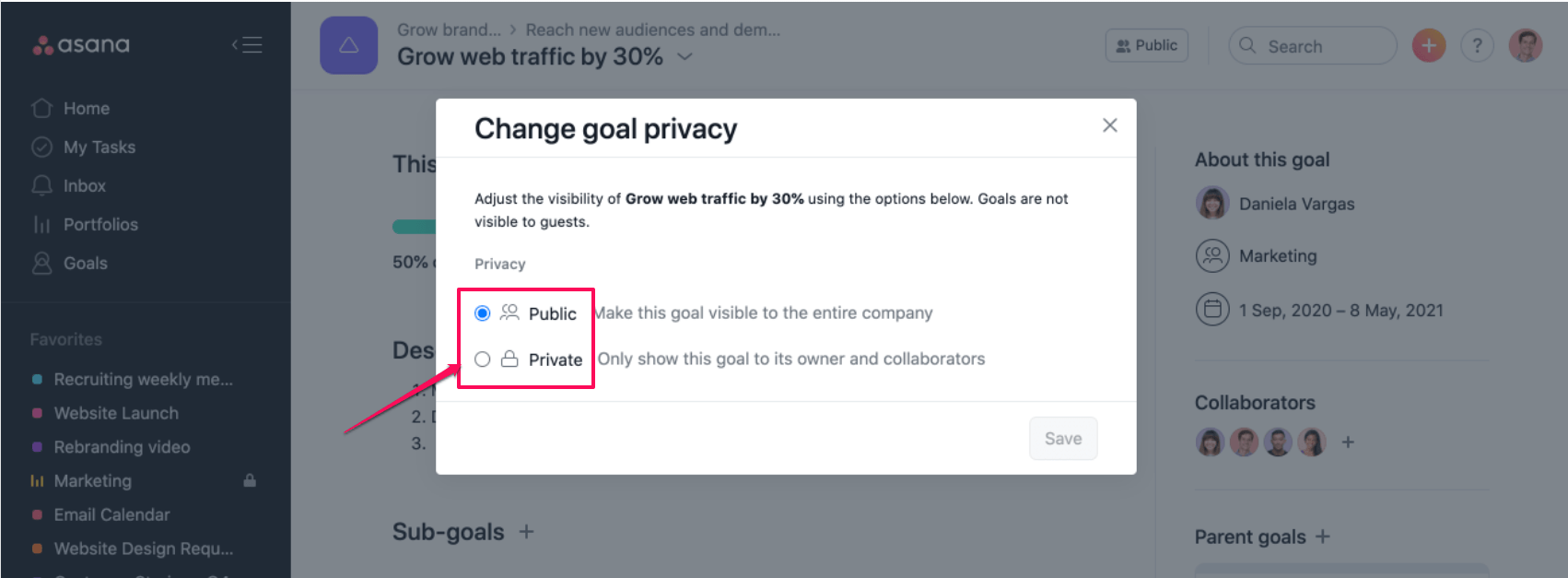1568x578 pixels.
Task: Click the green goal progress bar
Action: (415, 227)
